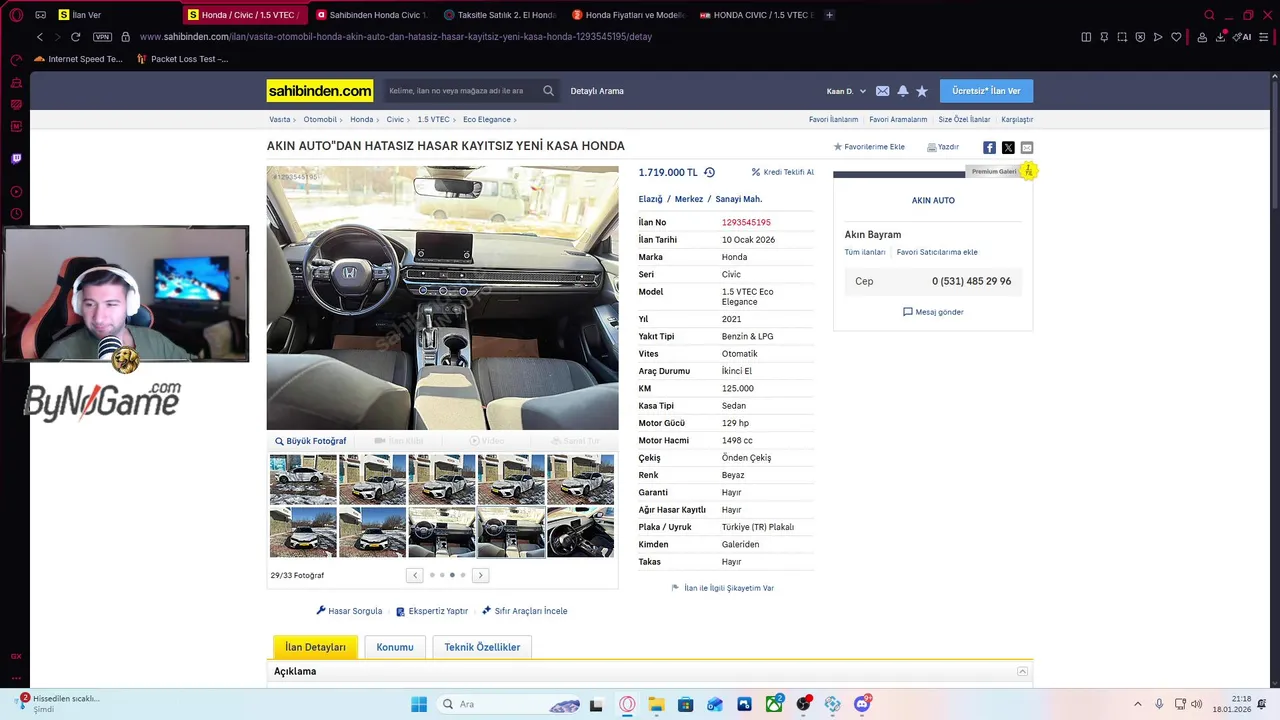
Task: Open the messages envelope icon in header
Action: (x=882, y=91)
